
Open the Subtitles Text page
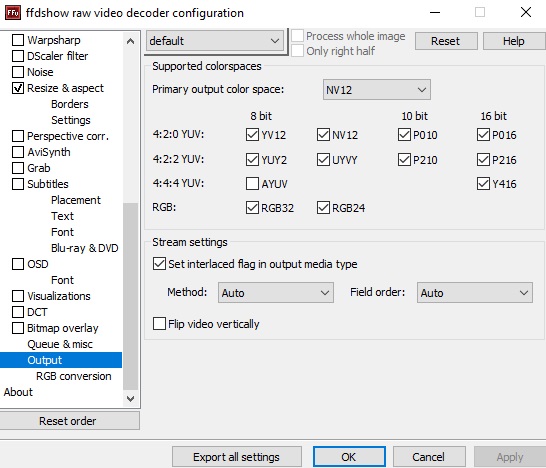coord(62,216)
